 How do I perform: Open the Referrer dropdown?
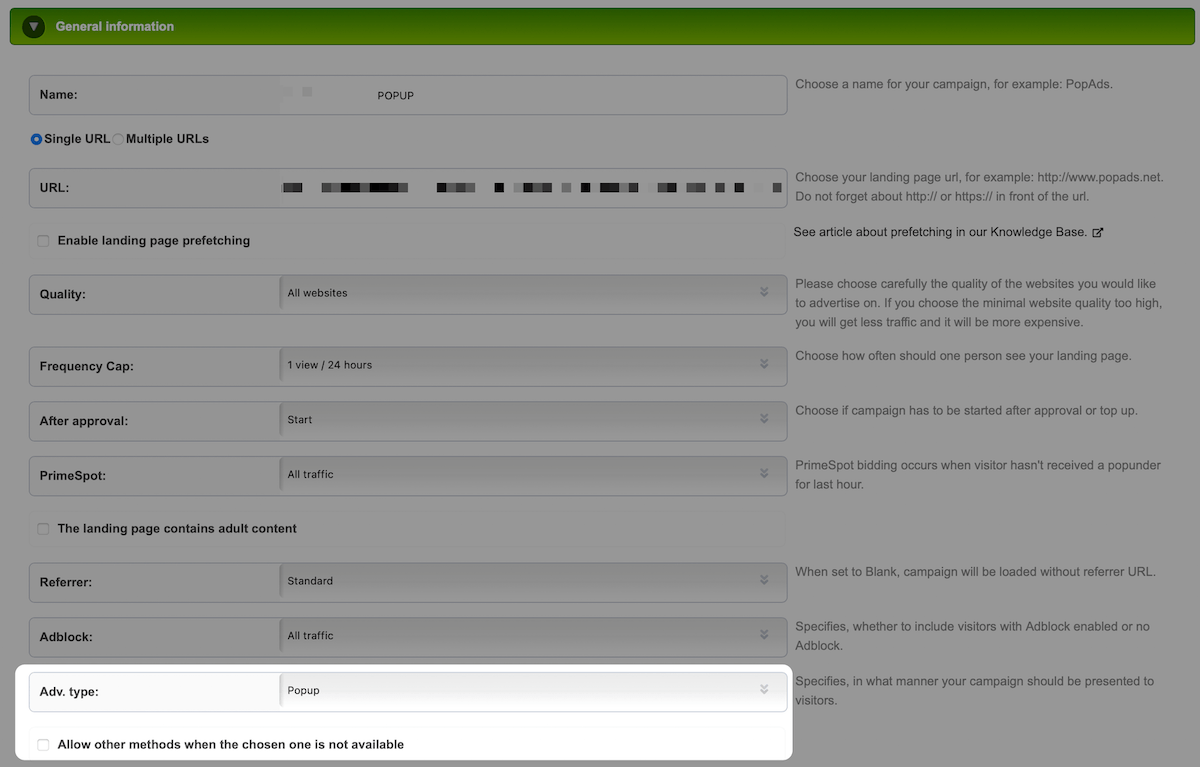click(x=532, y=581)
